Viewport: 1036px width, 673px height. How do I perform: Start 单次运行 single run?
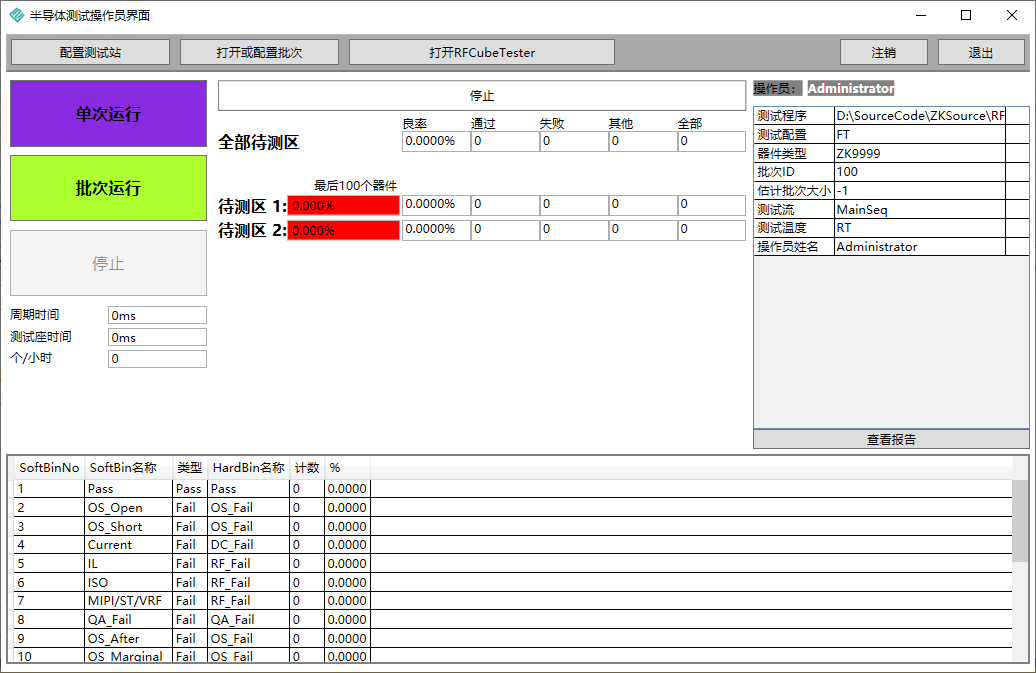[x=108, y=114]
